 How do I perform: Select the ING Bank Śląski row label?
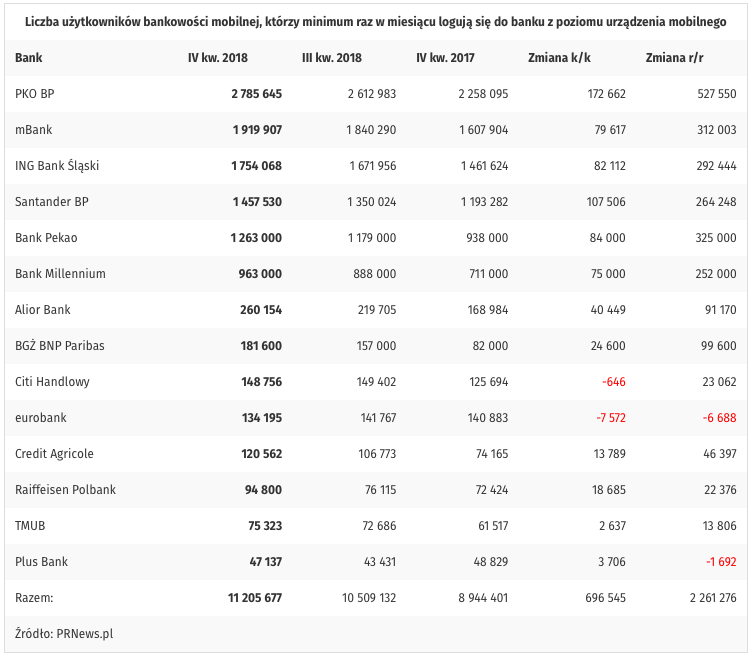click(57, 165)
